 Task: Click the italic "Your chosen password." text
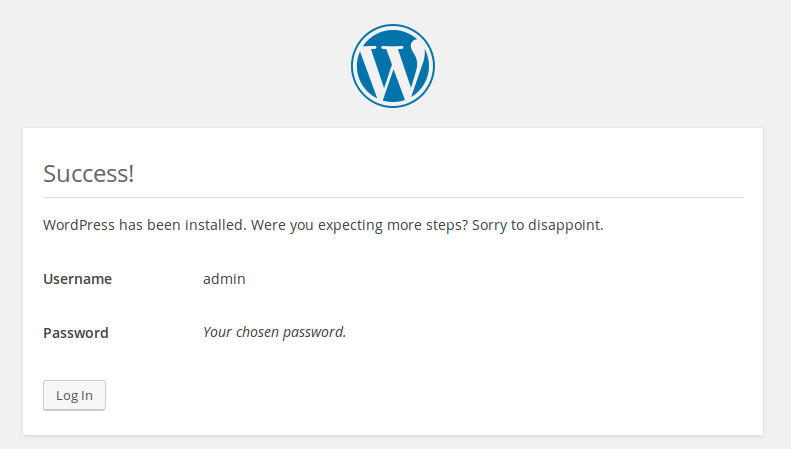pyautogui.click(x=274, y=332)
